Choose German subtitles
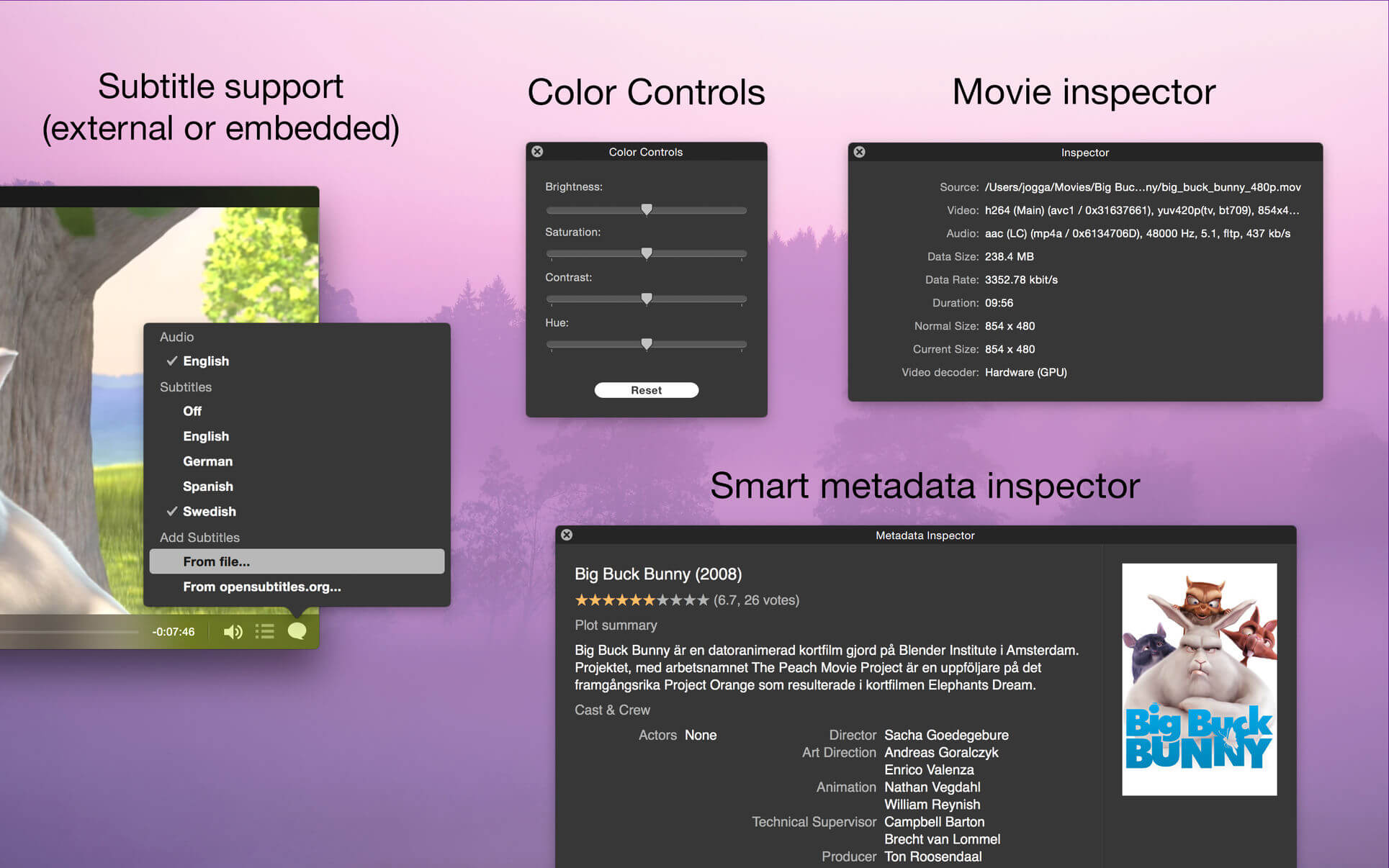This screenshot has height=868, width=1389. 207,461
